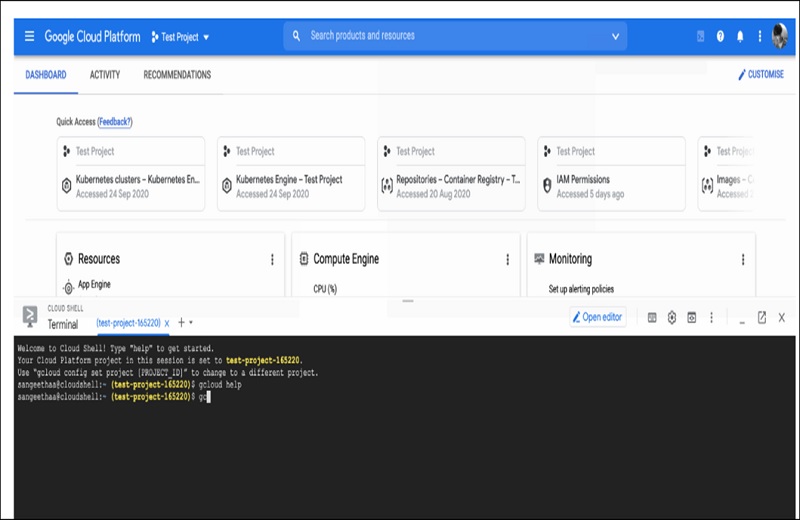Open the hamburger navigation menu
800x520 pixels.
(29, 36)
